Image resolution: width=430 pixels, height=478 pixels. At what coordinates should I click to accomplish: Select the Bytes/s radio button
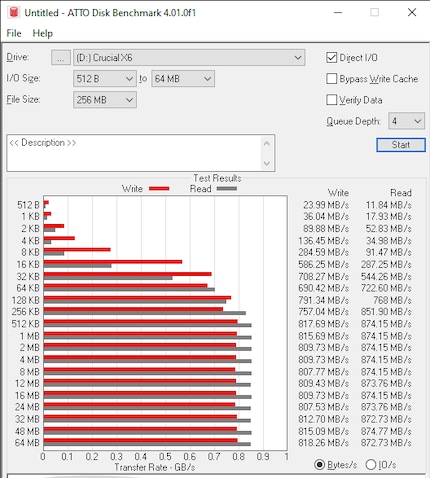[319, 464]
